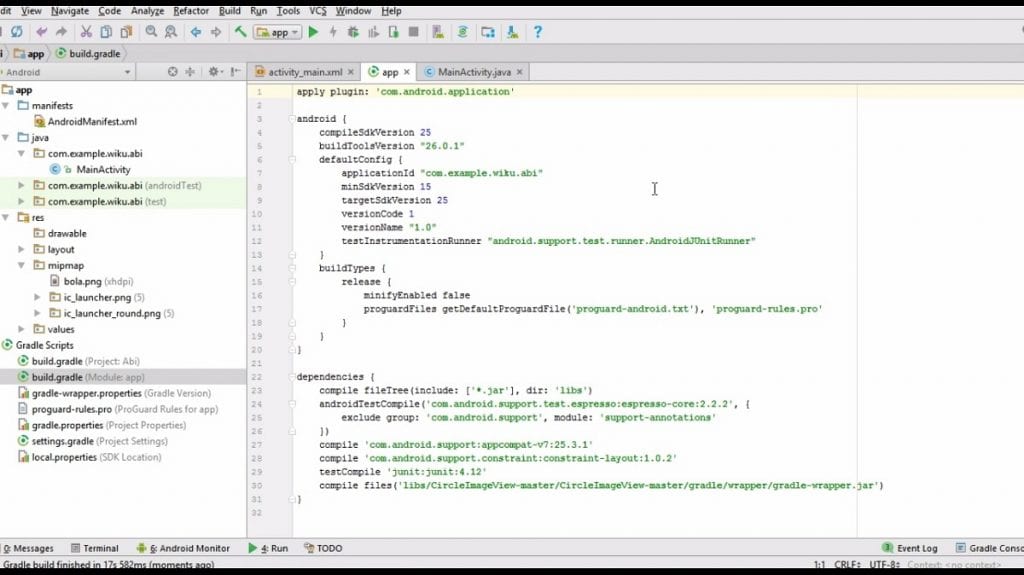Switch to the activity_main.xml tab
The image size is (1024, 575).
coord(304,72)
